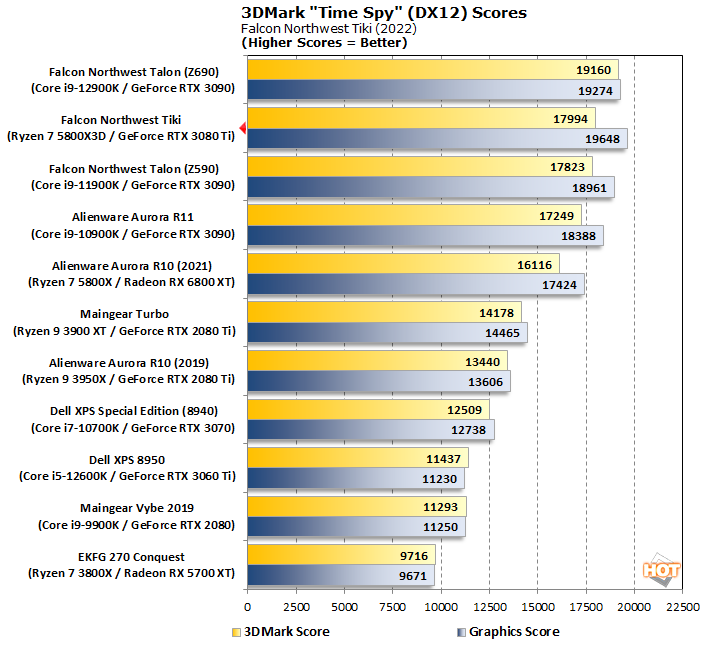
Task: Select the Graphics Score legend label
Action: point(514,632)
